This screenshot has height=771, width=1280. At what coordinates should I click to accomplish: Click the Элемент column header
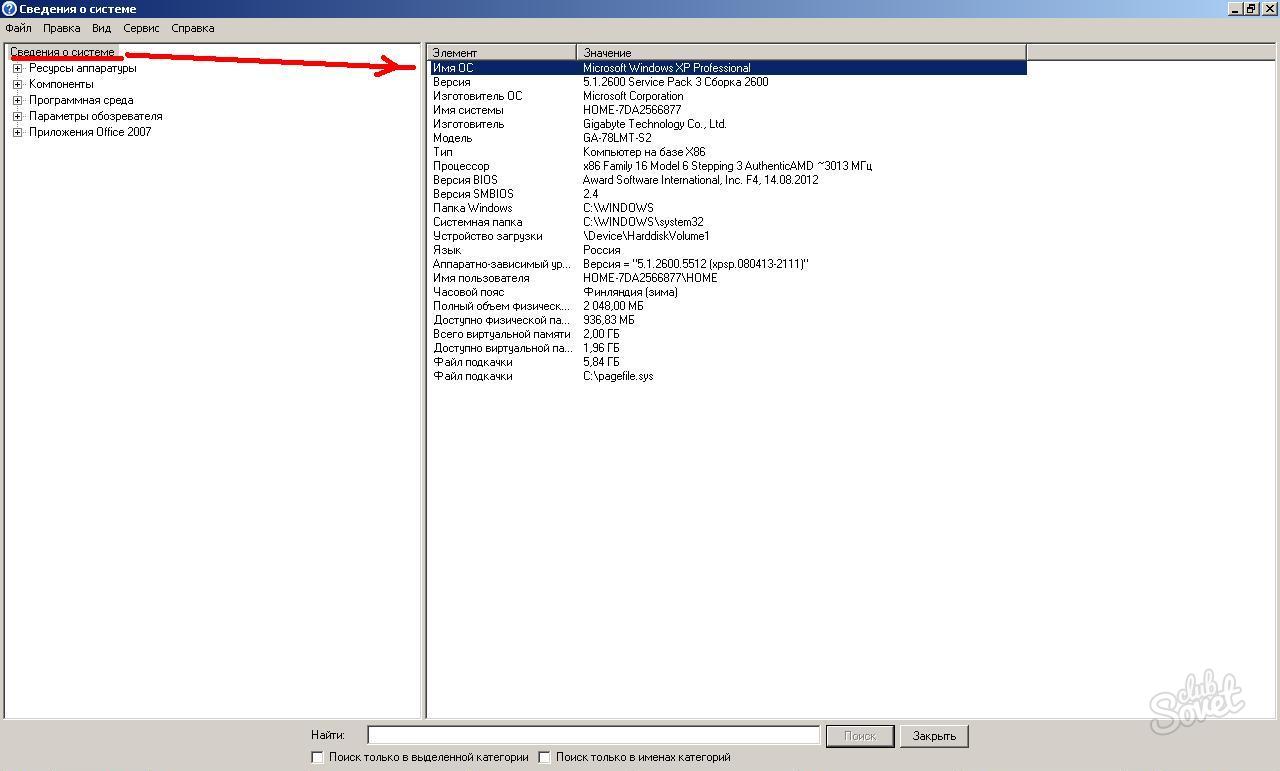[502, 52]
